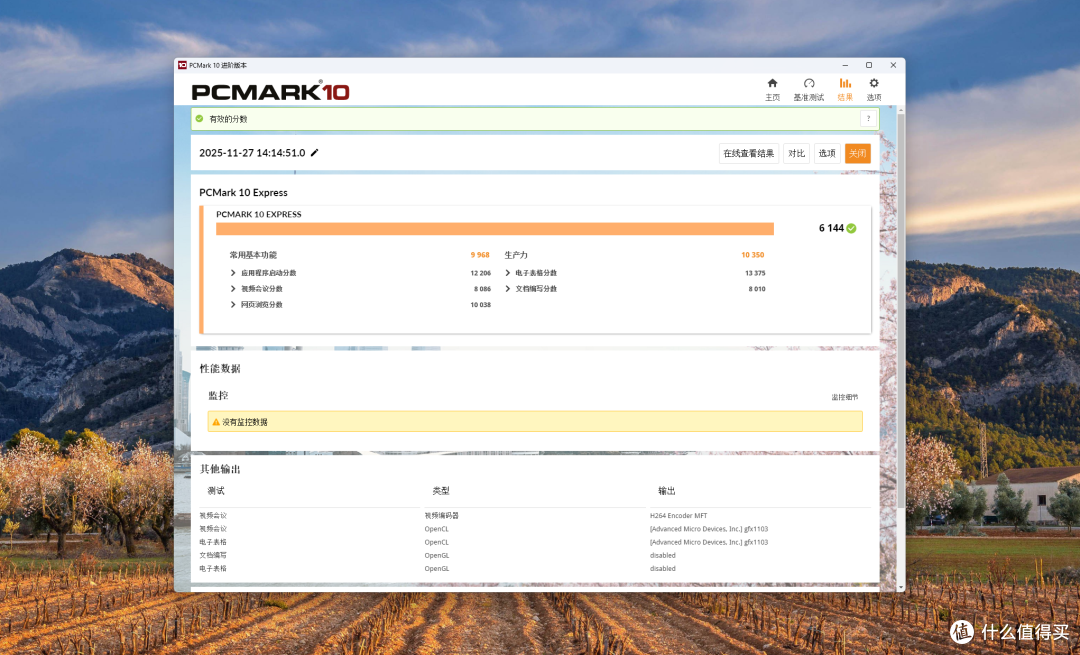Click the question mark help button
The height and width of the screenshot is (655, 1080).
point(869,118)
